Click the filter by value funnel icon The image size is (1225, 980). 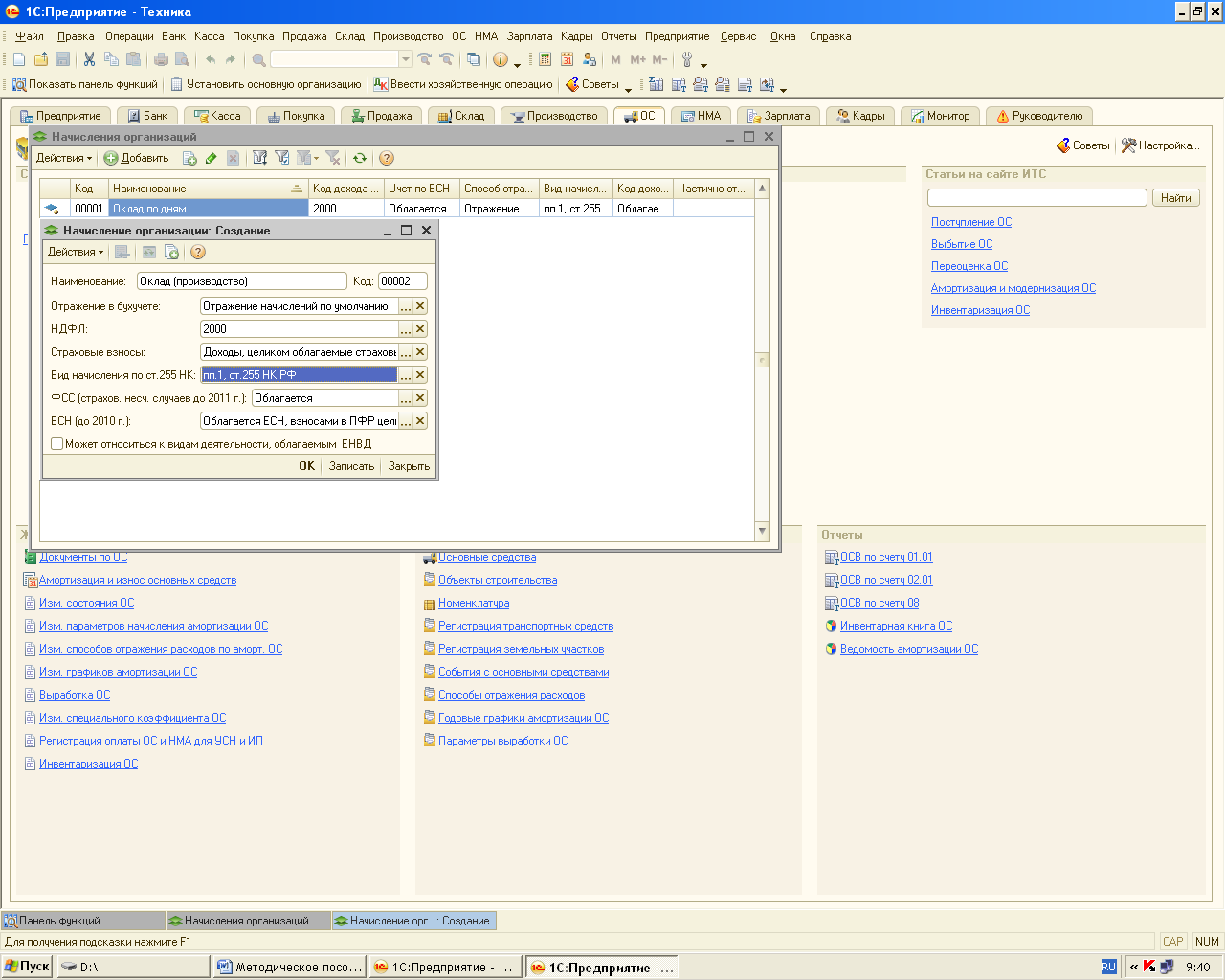tap(281, 158)
